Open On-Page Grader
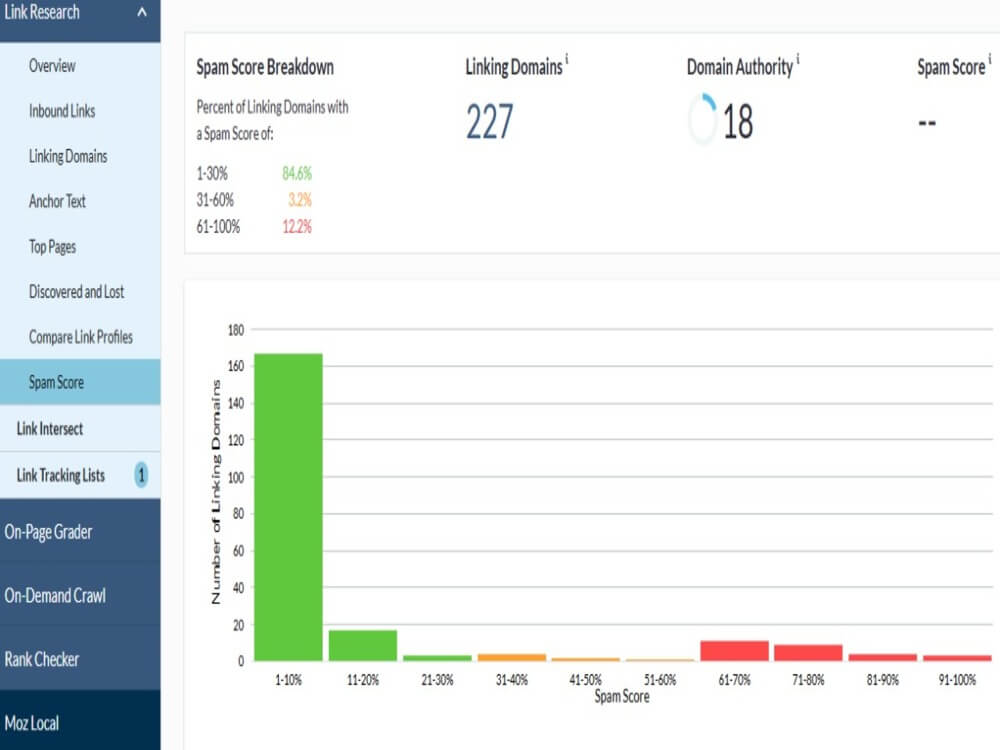The width and height of the screenshot is (1000, 750). [48, 532]
